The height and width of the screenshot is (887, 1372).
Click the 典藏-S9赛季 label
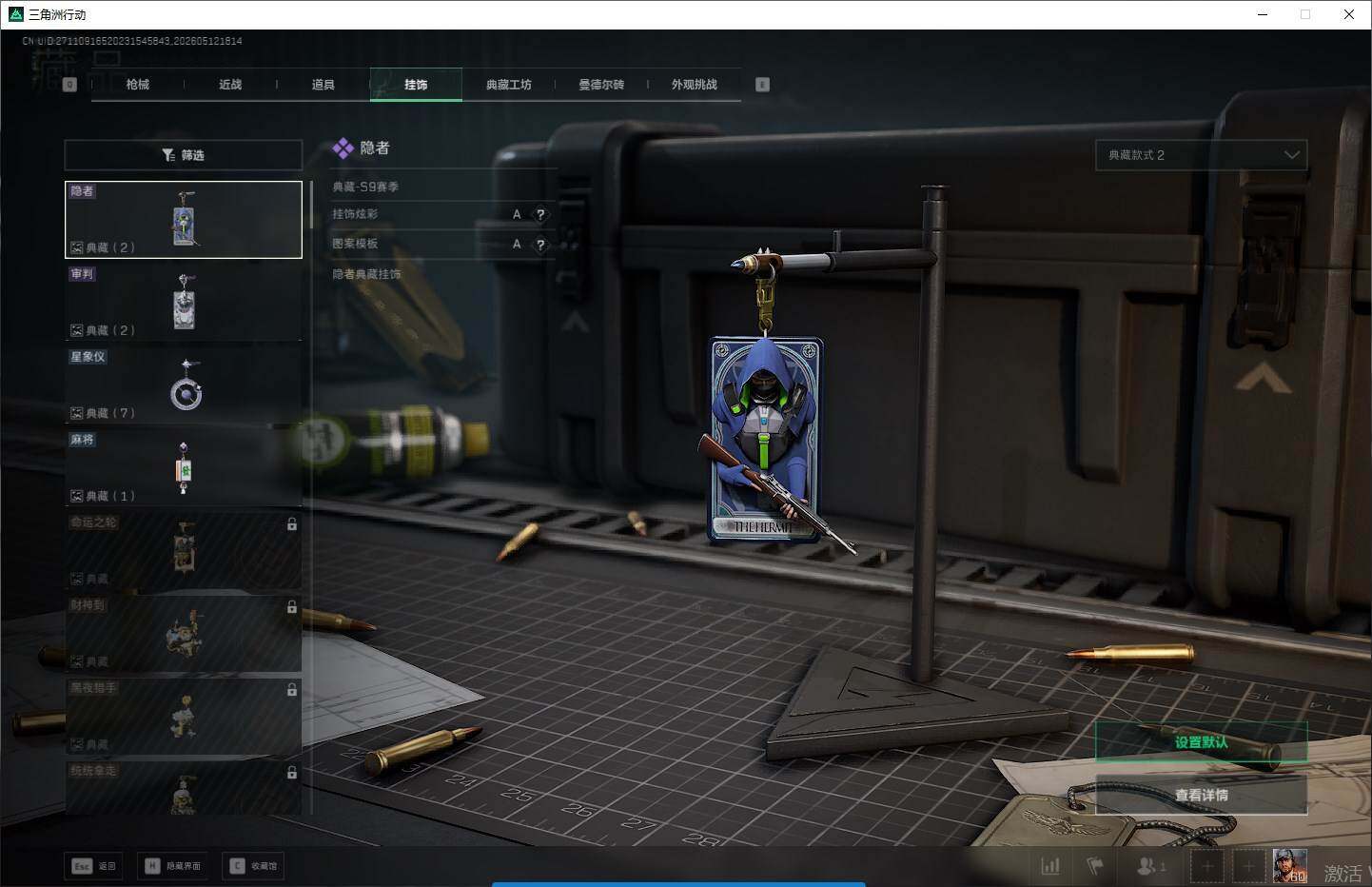pos(365,187)
